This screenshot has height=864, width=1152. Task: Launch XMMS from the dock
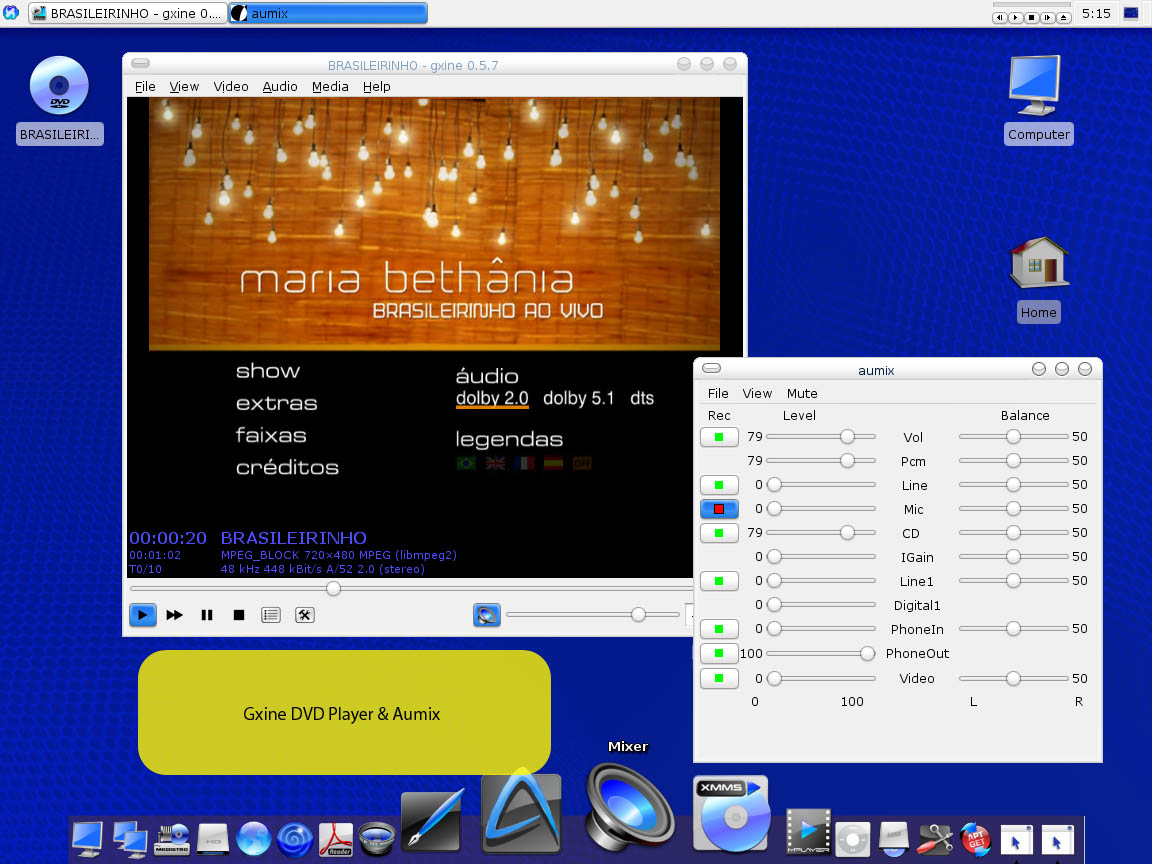pos(731,813)
